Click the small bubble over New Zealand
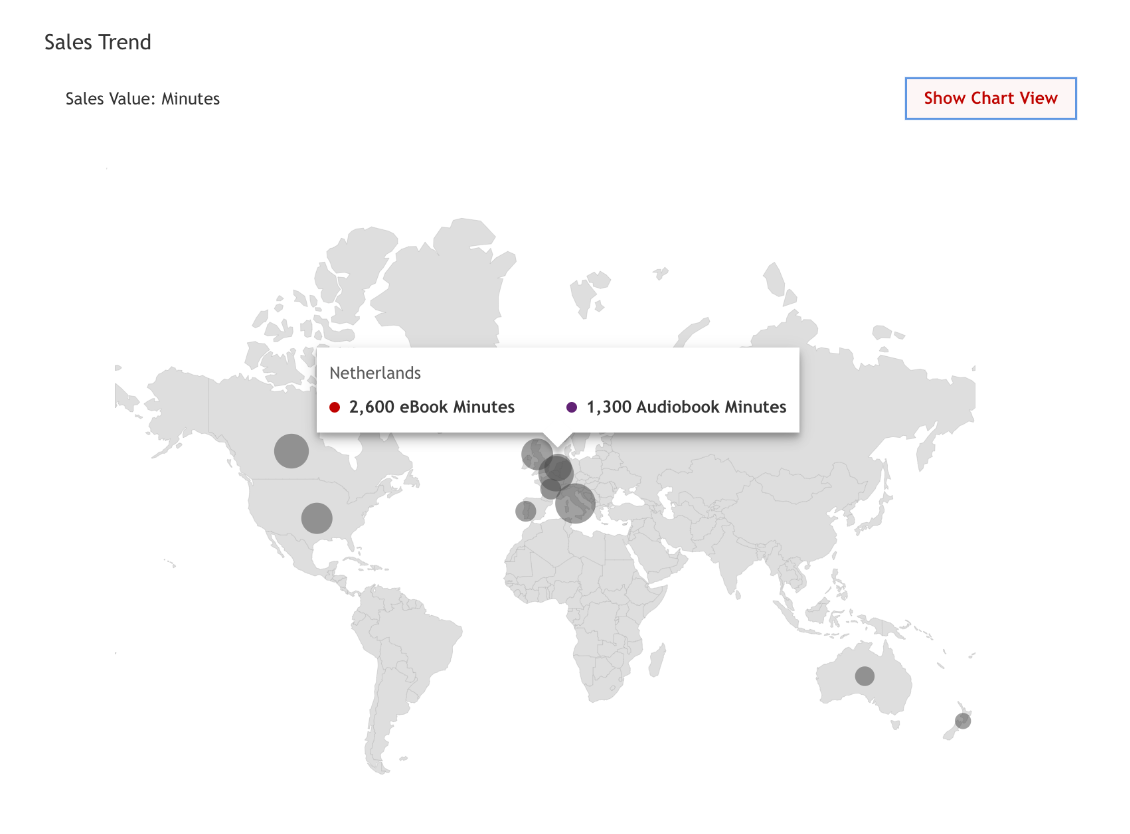The height and width of the screenshot is (834, 1130). 963,721
